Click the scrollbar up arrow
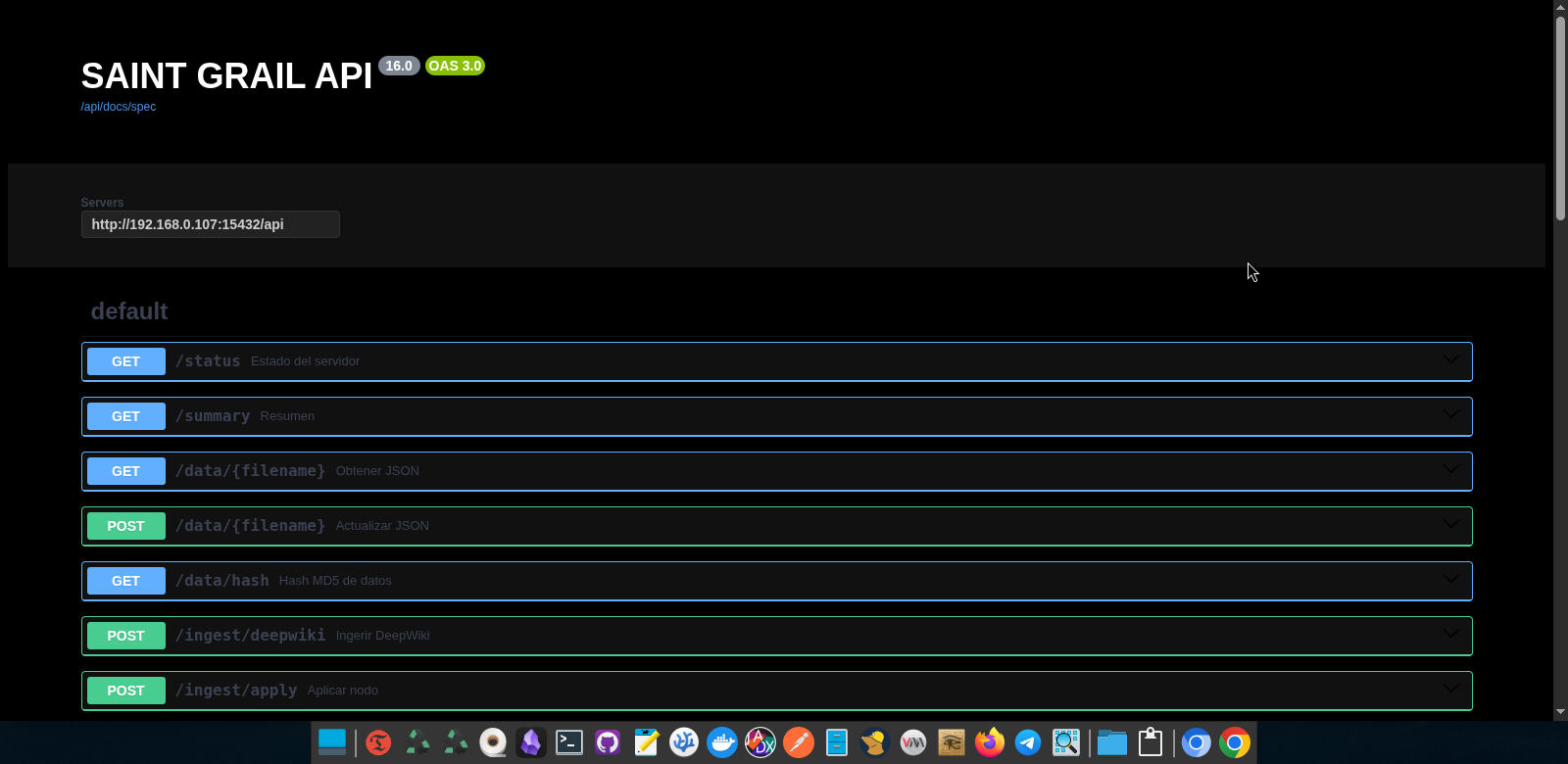The image size is (1568, 764). pyautogui.click(x=1560, y=7)
